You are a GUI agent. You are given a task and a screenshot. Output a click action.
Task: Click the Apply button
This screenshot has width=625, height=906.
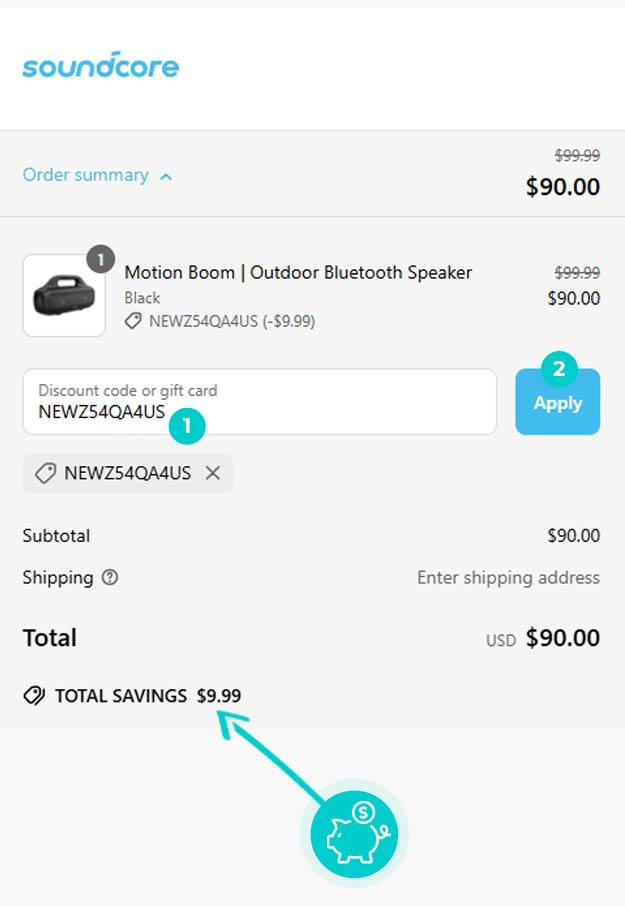click(557, 403)
